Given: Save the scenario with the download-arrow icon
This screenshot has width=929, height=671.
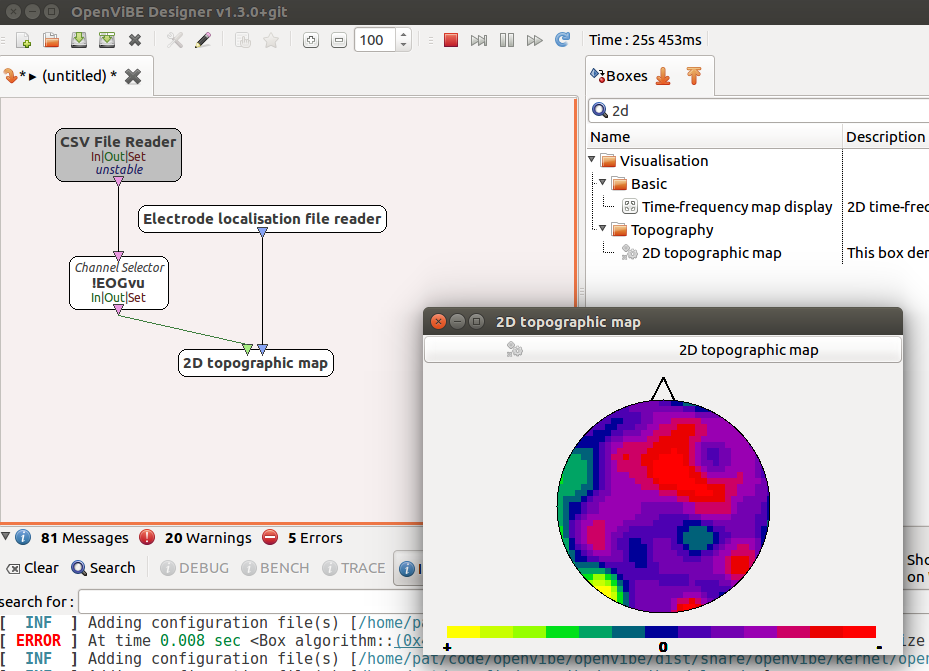Looking at the screenshot, I should [79, 40].
